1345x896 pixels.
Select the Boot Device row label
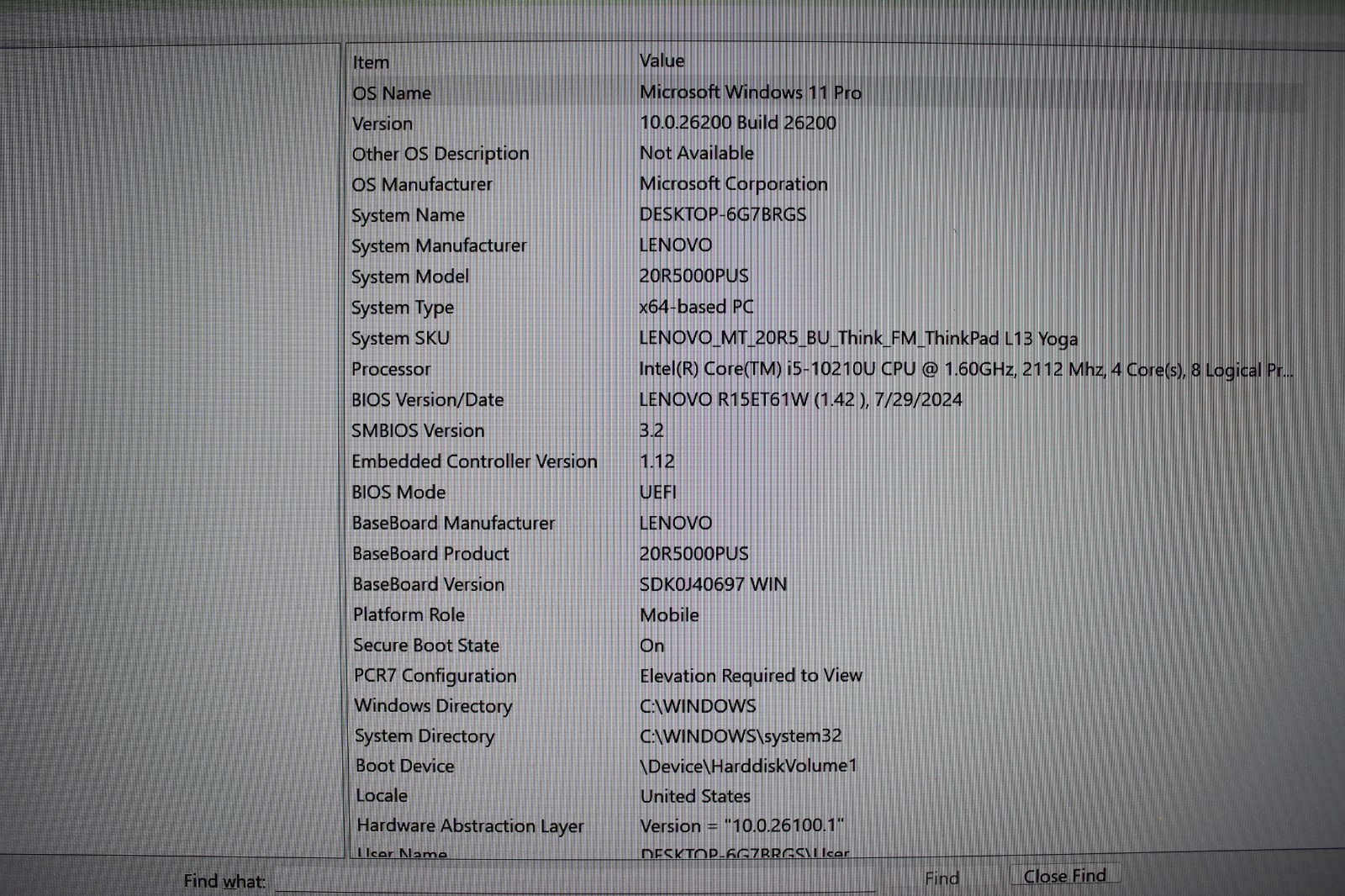pyautogui.click(x=404, y=766)
